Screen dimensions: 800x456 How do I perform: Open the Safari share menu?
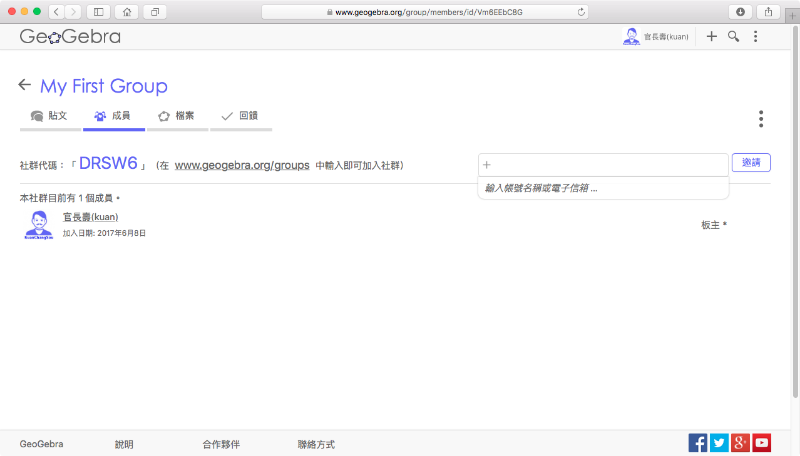(x=768, y=12)
